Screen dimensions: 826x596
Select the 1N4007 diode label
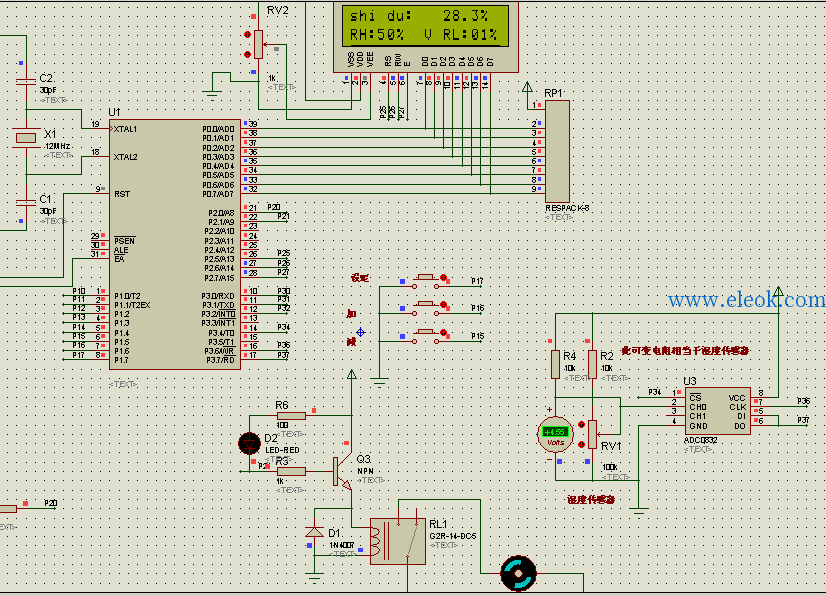(342, 545)
